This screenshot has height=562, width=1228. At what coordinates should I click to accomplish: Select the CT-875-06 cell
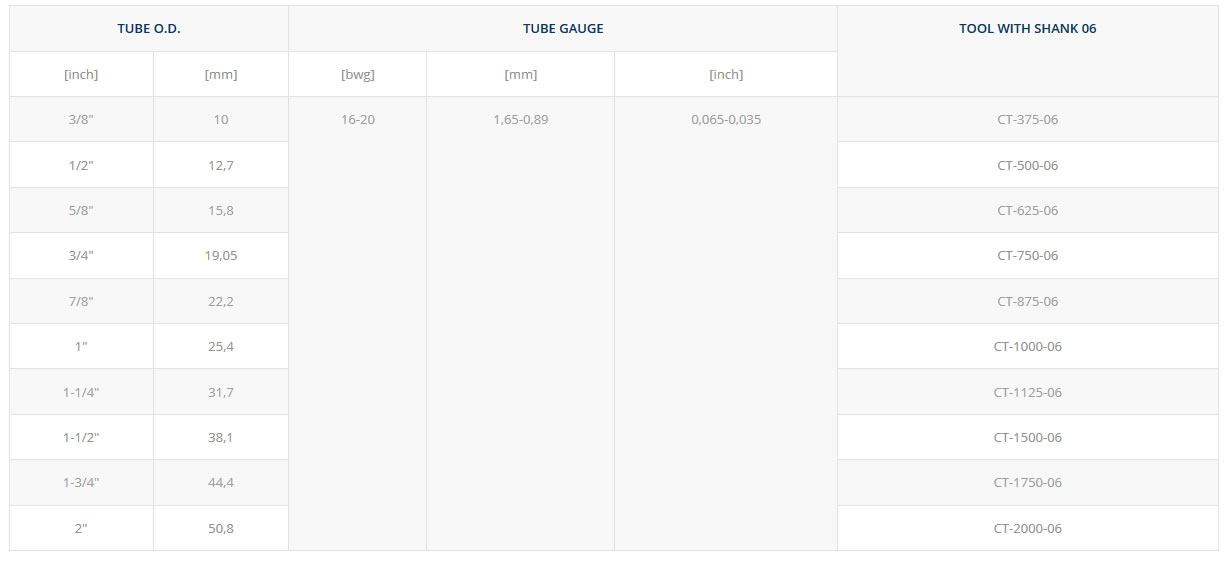coord(1027,301)
